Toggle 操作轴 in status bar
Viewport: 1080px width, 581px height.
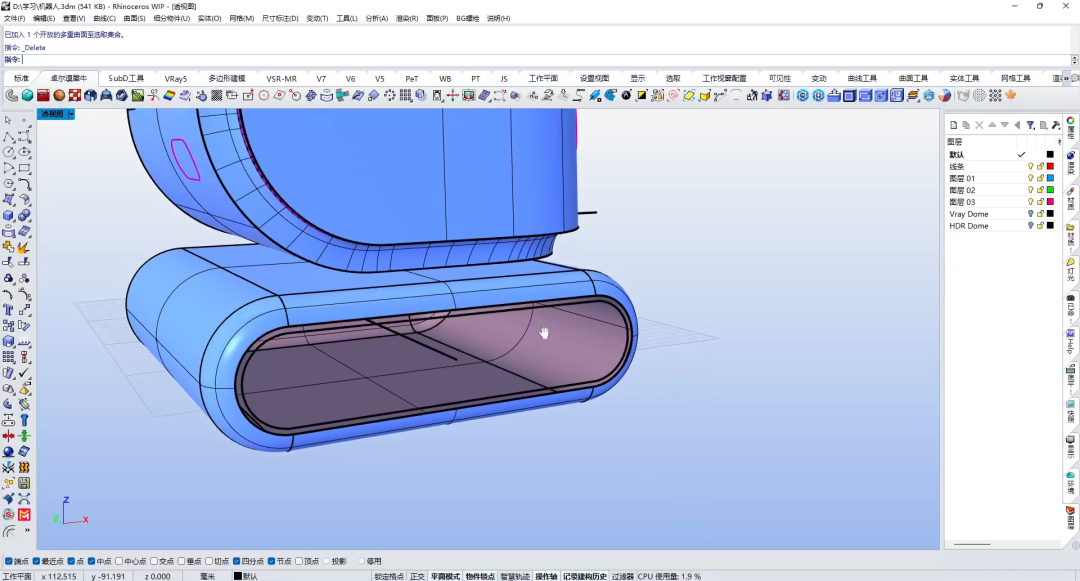tap(546, 576)
